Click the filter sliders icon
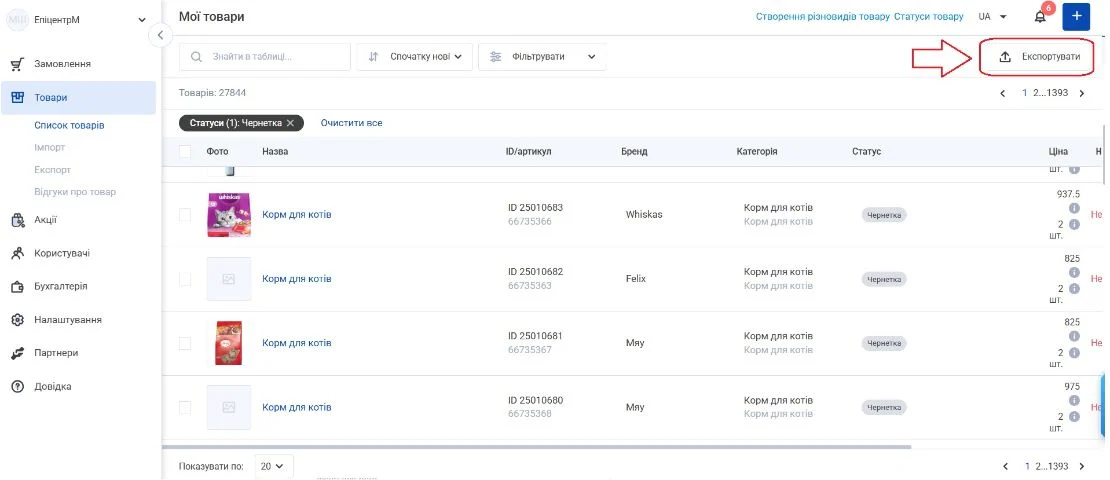The height and width of the screenshot is (480, 1110). 496,57
